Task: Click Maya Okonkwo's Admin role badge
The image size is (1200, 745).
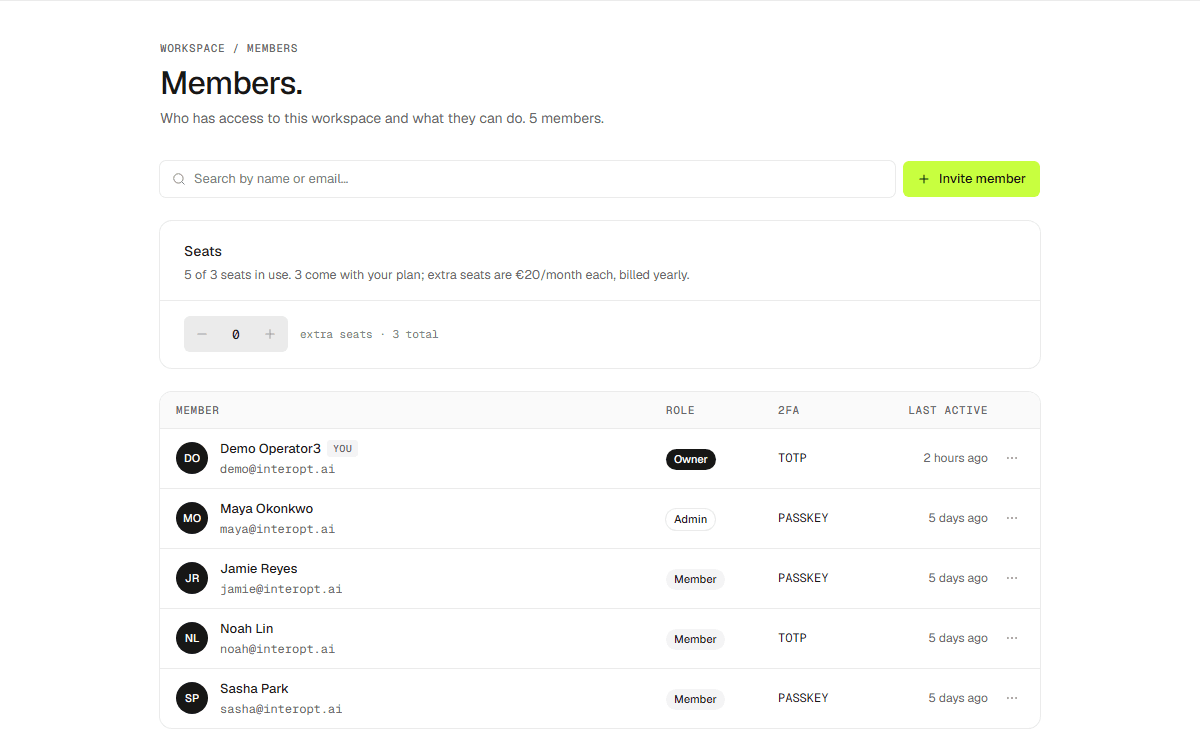Action: pyautogui.click(x=691, y=519)
